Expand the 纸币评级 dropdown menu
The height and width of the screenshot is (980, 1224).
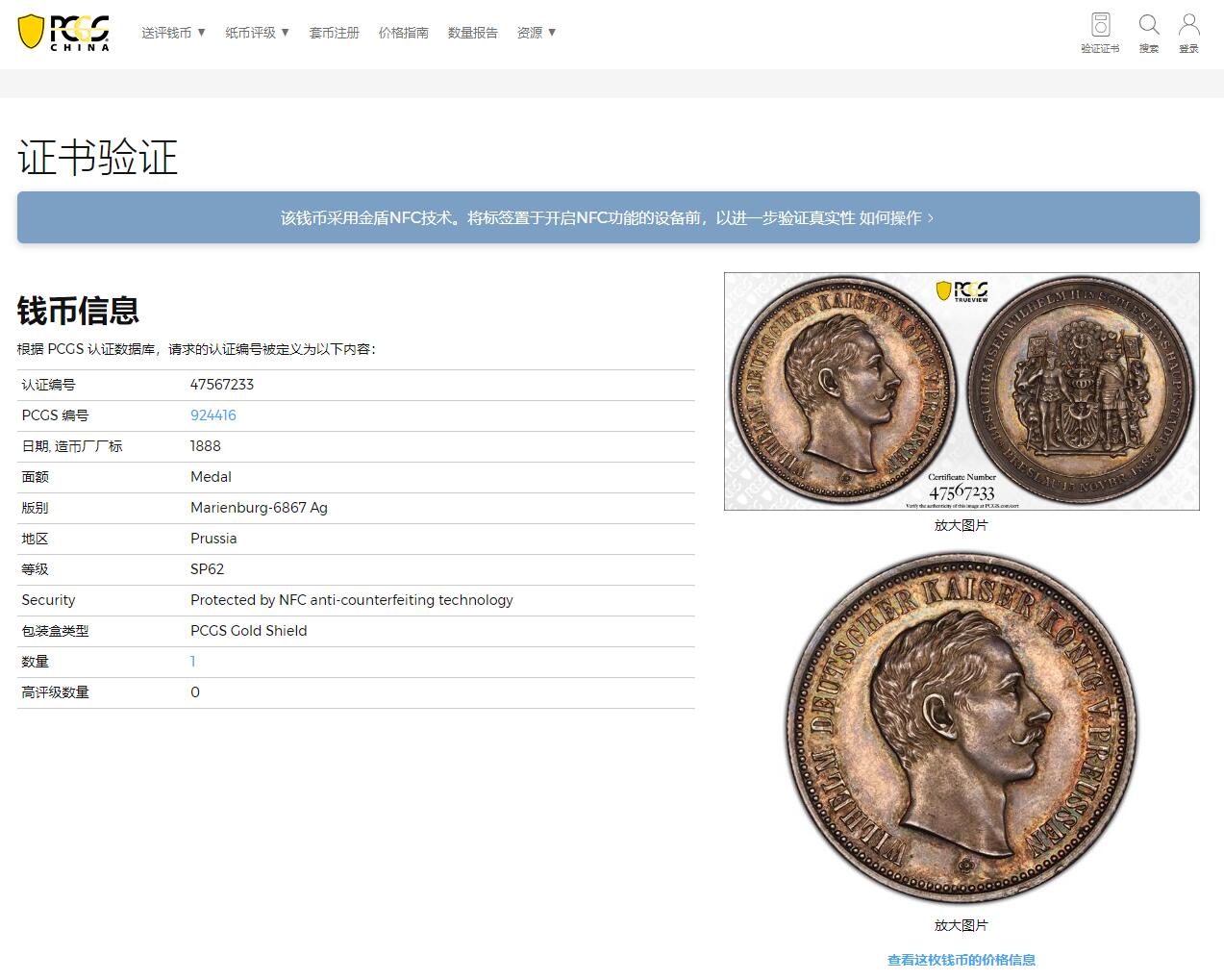tap(258, 33)
